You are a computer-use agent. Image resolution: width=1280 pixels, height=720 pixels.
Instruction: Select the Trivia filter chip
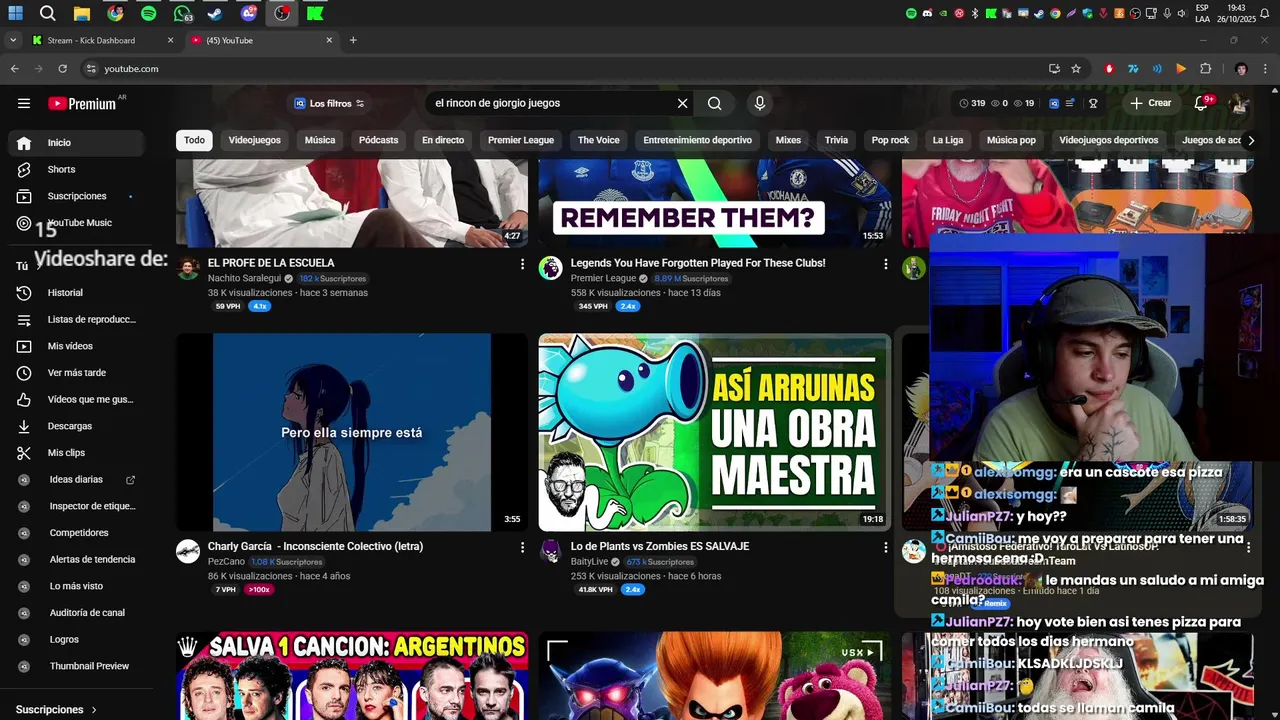836,140
